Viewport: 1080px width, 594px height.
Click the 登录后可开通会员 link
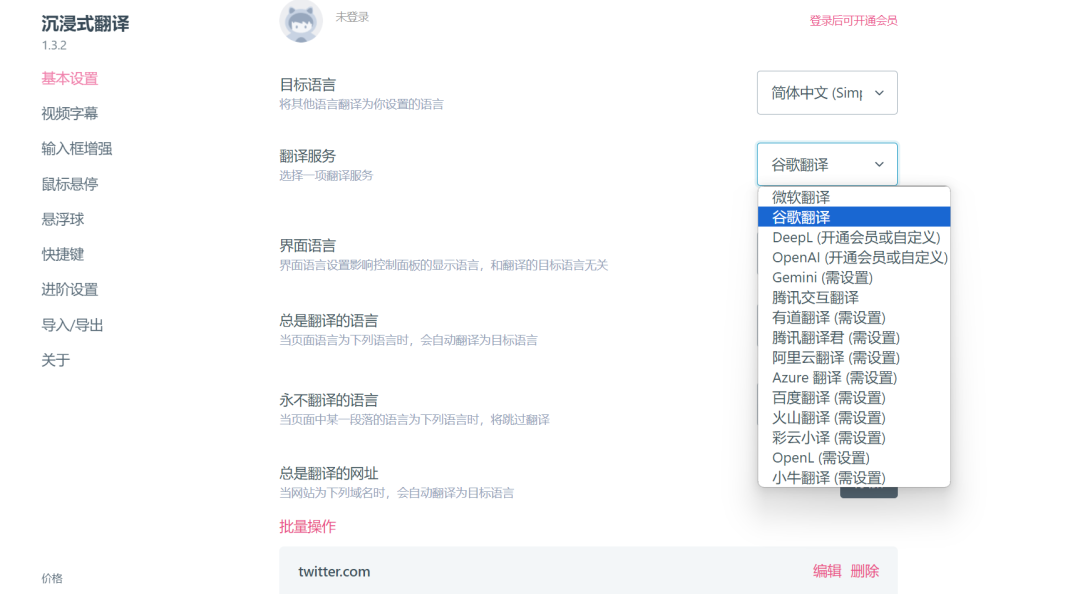click(x=854, y=20)
